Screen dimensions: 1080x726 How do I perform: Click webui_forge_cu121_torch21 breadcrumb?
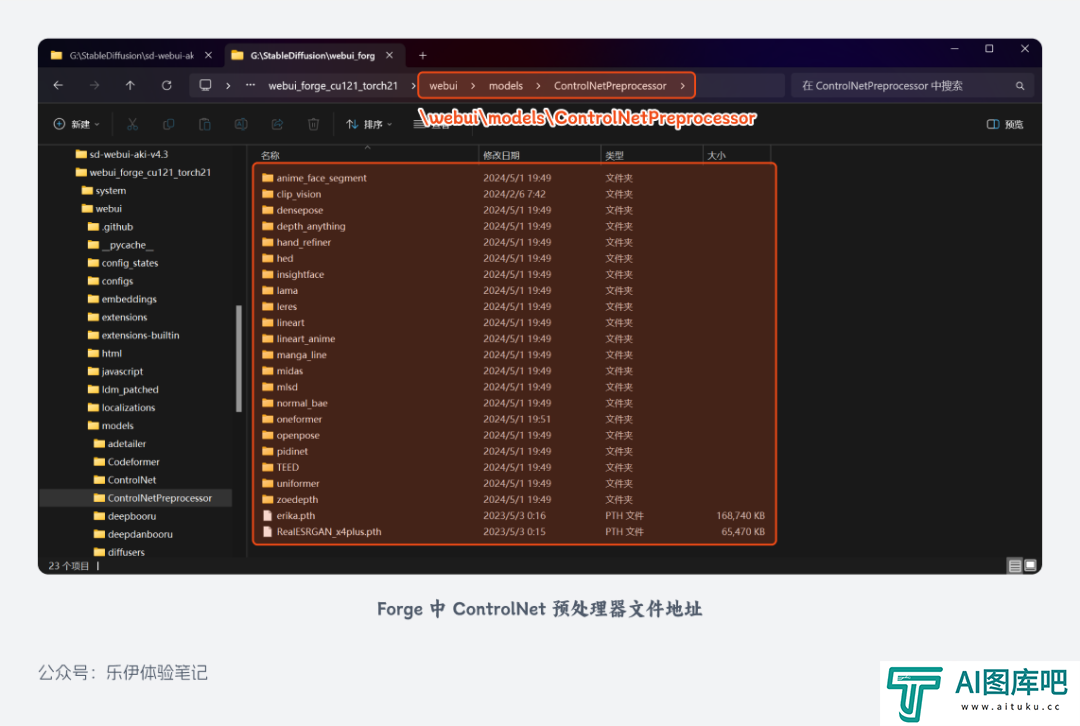coord(333,86)
